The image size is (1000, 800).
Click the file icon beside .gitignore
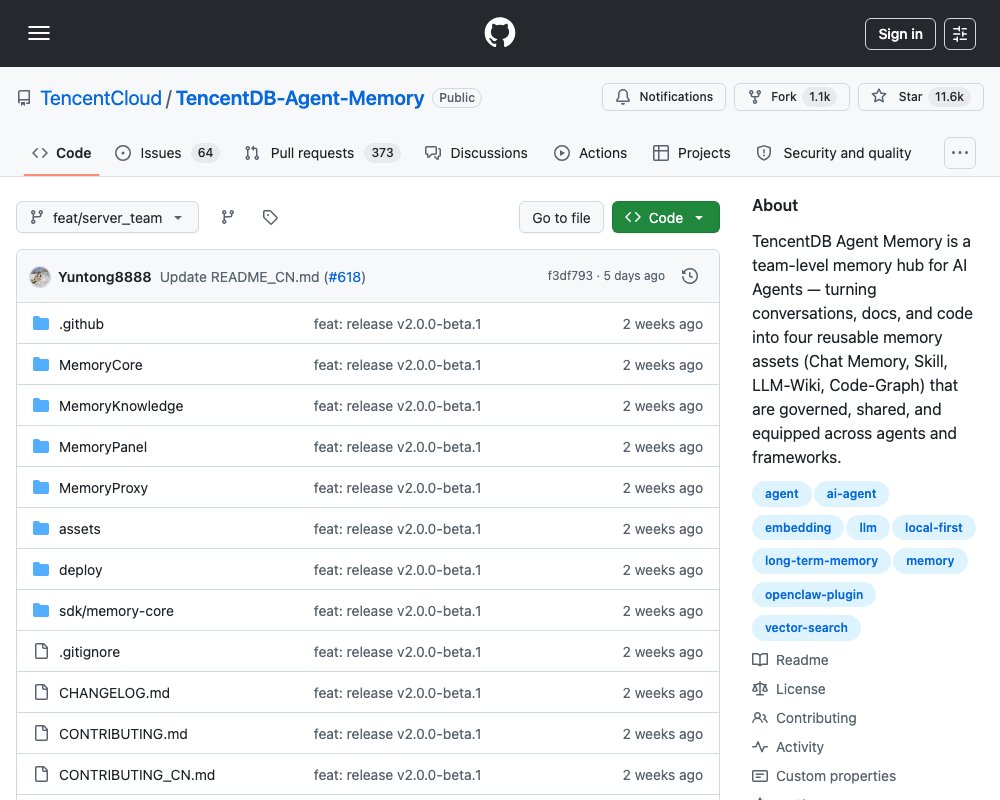point(41,651)
